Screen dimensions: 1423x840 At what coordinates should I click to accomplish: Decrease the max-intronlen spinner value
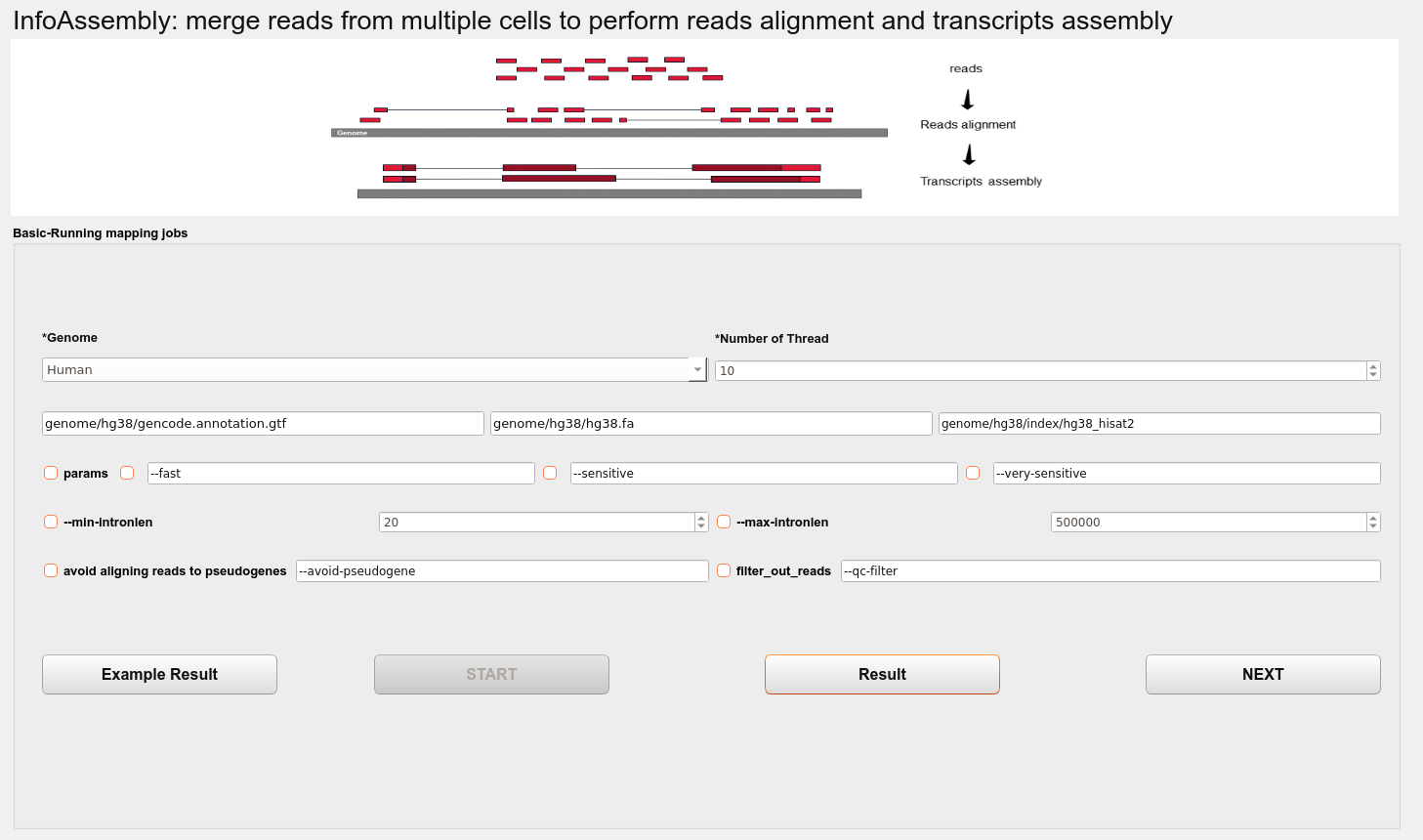click(x=1373, y=526)
